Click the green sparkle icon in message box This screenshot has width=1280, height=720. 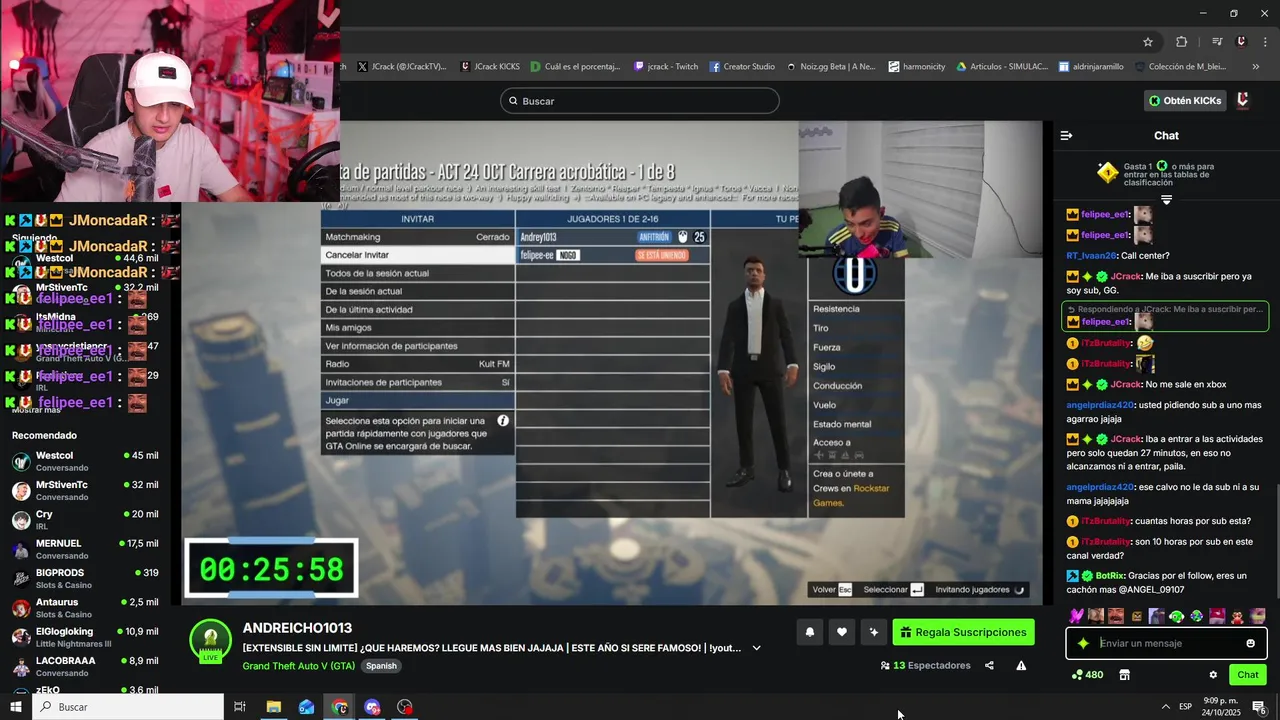tap(1083, 643)
